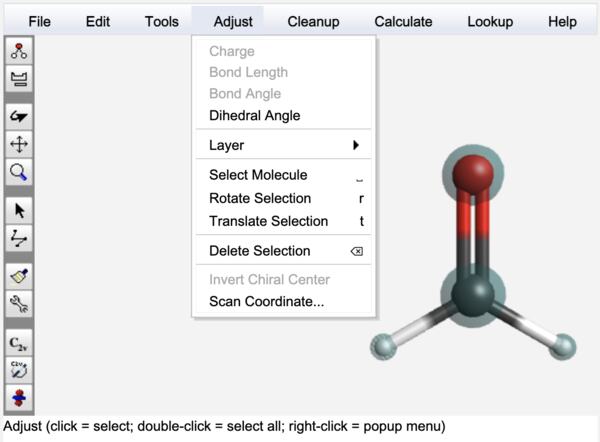600x442 pixels.
Task: Open the Cleanup menu
Action: (313, 21)
